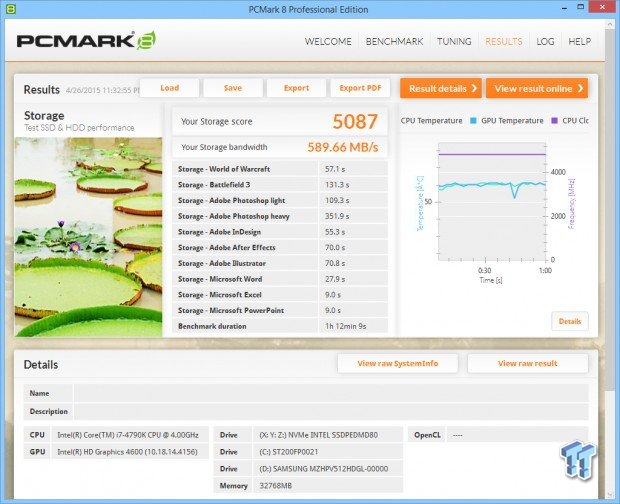Click the Name input field
The height and width of the screenshot is (504, 620).
pos(331,393)
